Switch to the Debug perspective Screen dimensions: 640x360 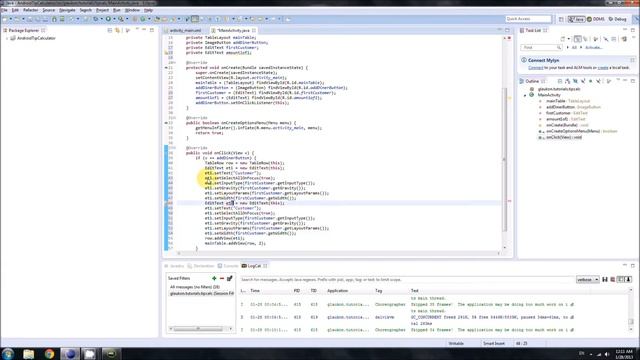[618, 19]
